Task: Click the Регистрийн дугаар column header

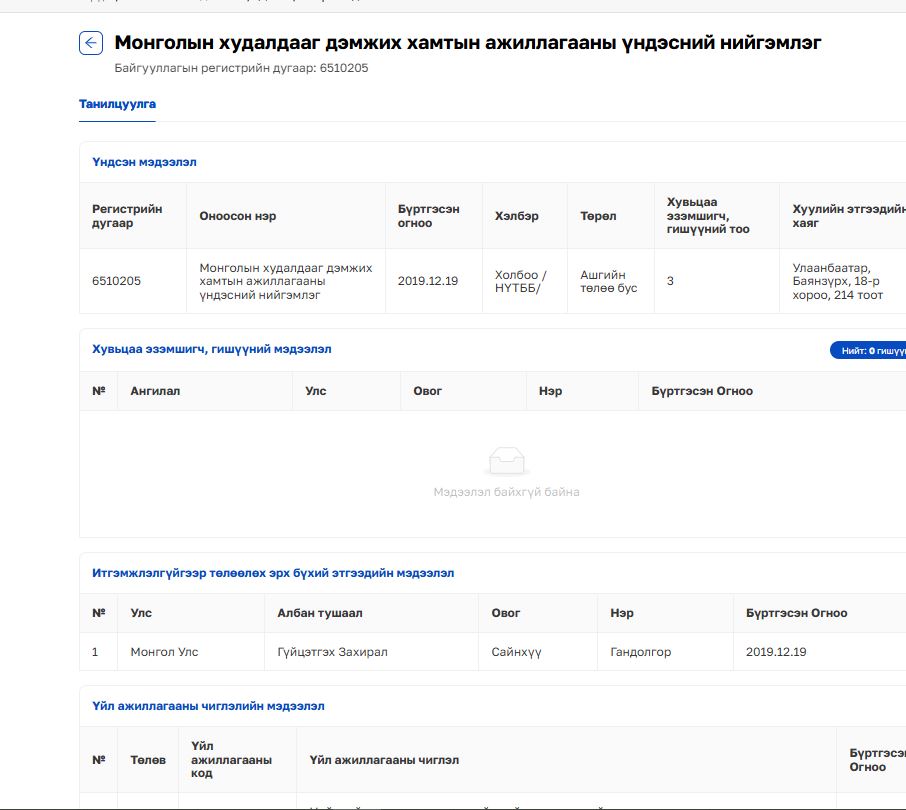Action: click(127, 216)
